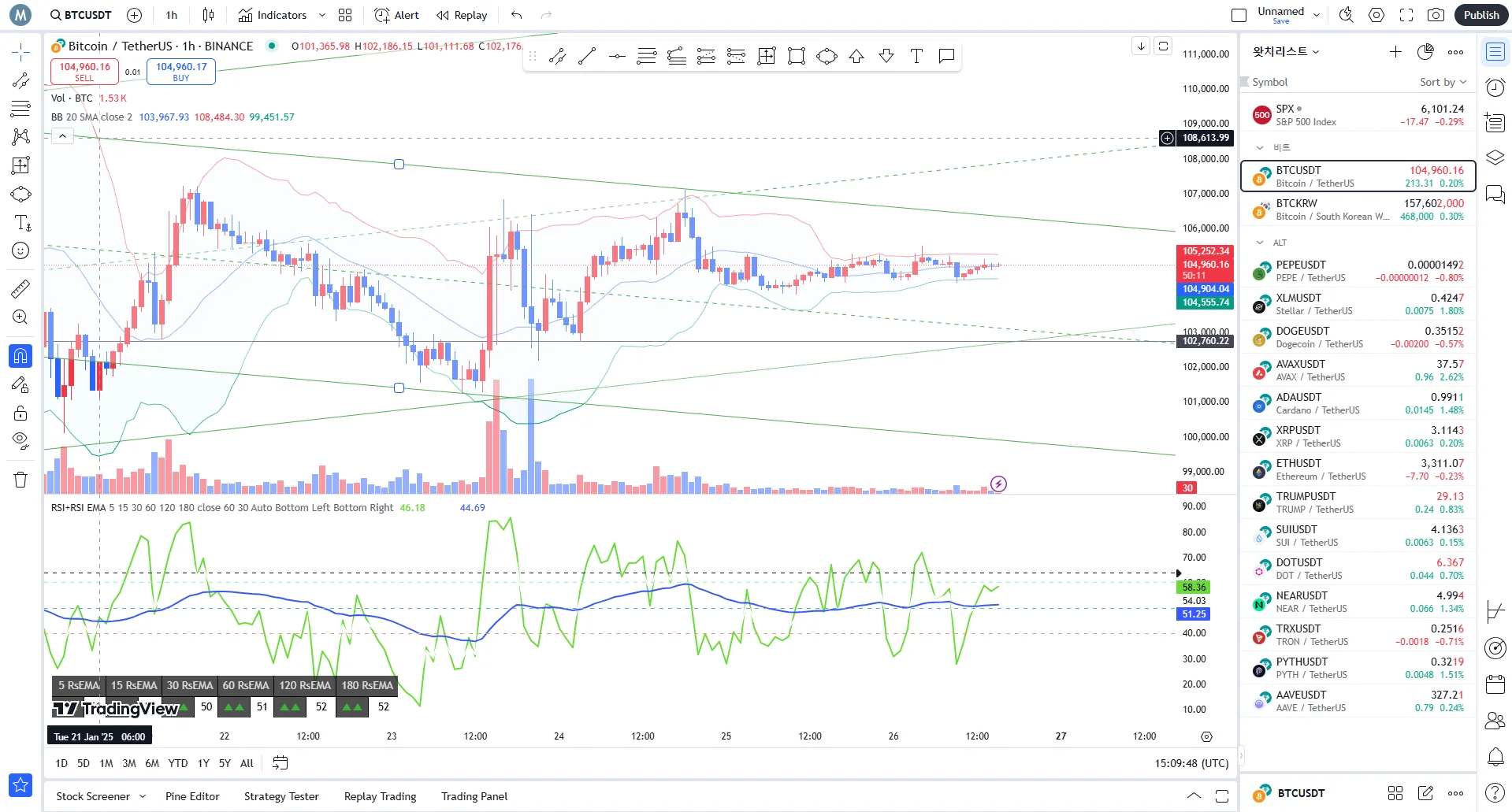This screenshot has height=812, width=1512.
Task: Open the Sort by dropdown
Action: [x=1443, y=82]
